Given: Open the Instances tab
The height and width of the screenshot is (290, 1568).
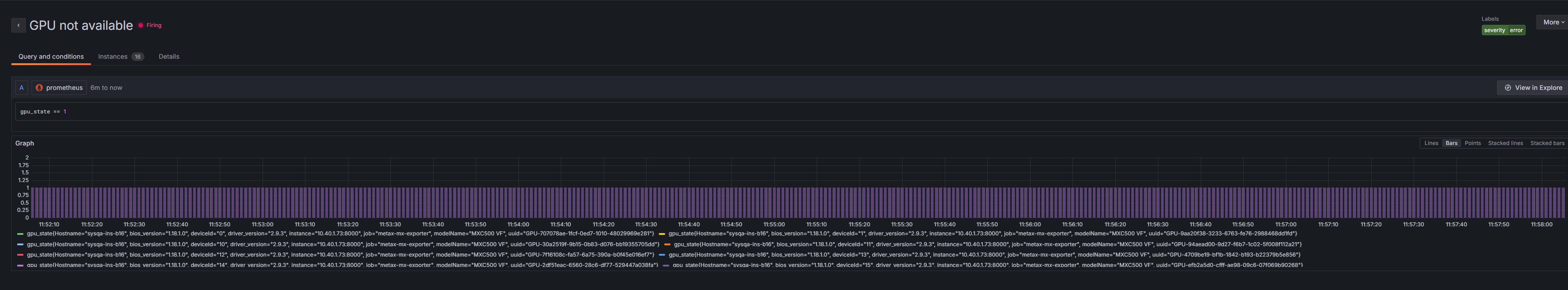Looking at the screenshot, I should pyautogui.click(x=113, y=56).
